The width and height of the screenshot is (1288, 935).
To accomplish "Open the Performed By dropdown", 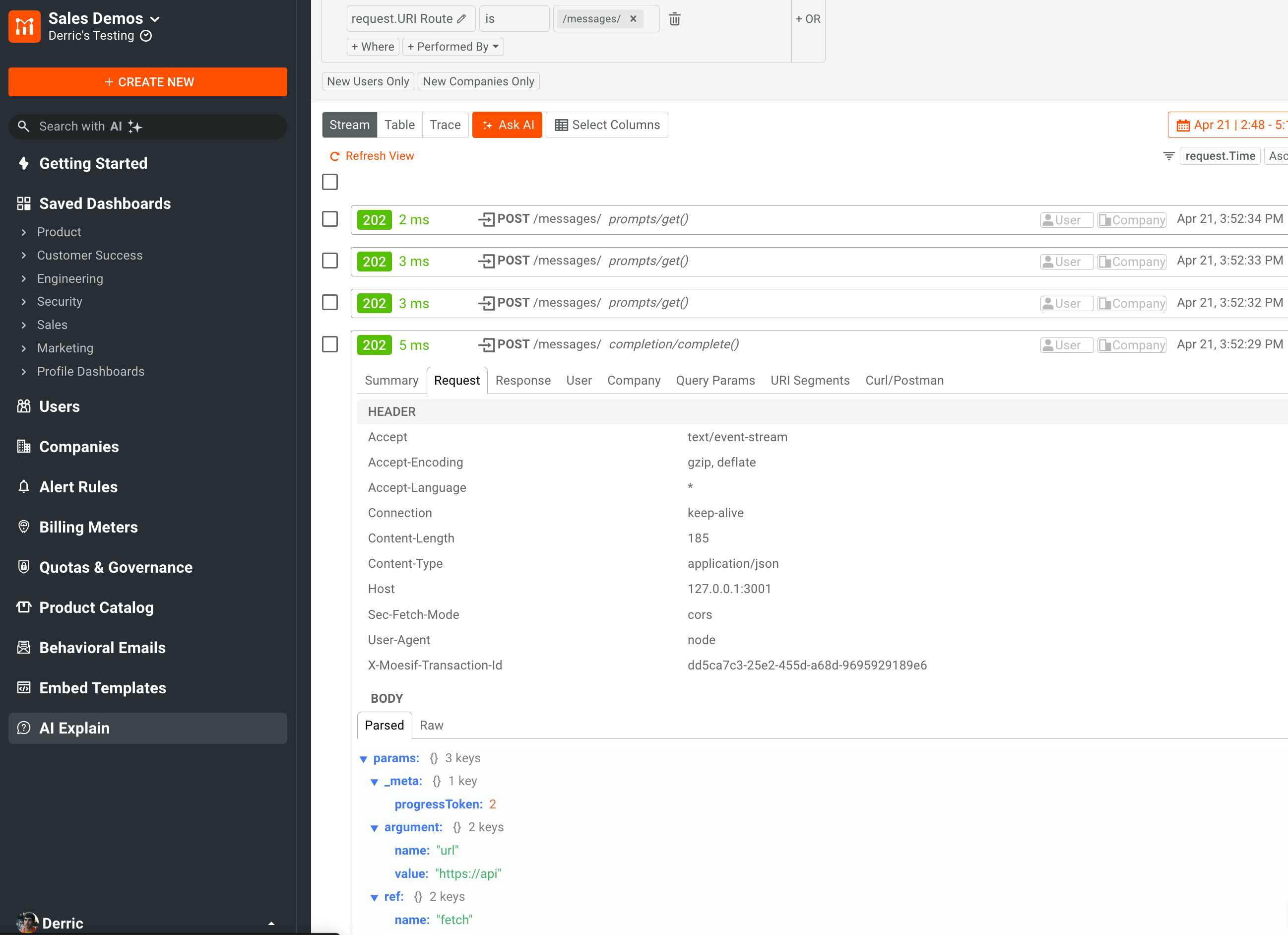I will (x=452, y=47).
